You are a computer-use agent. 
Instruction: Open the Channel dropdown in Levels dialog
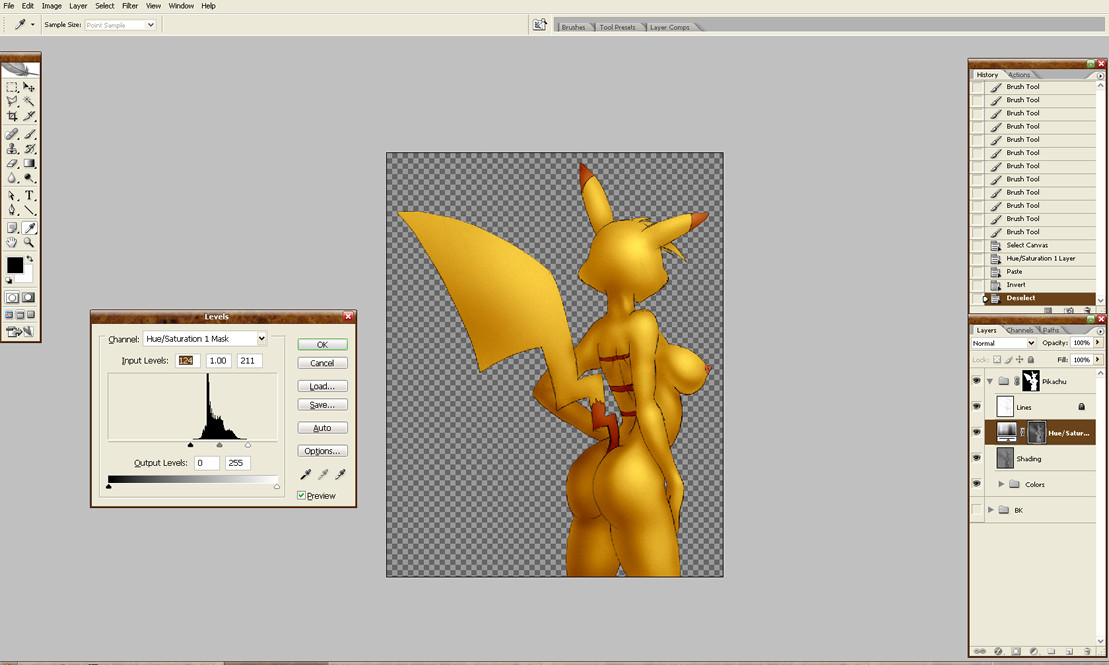[205, 339]
